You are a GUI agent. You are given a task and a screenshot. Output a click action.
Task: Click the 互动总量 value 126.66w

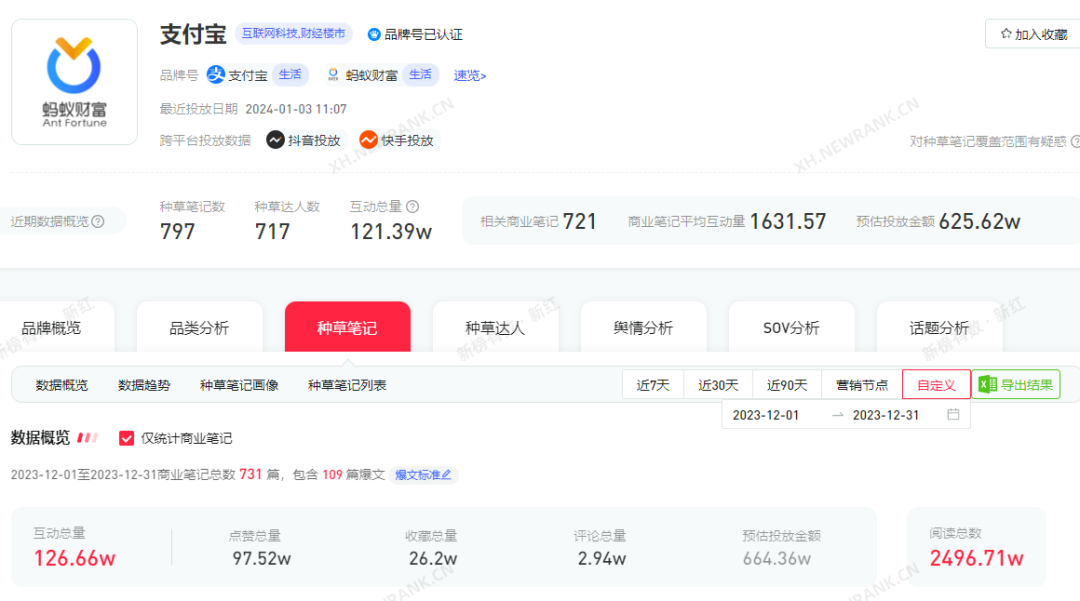pyautogui.click(x=74, y=558)
